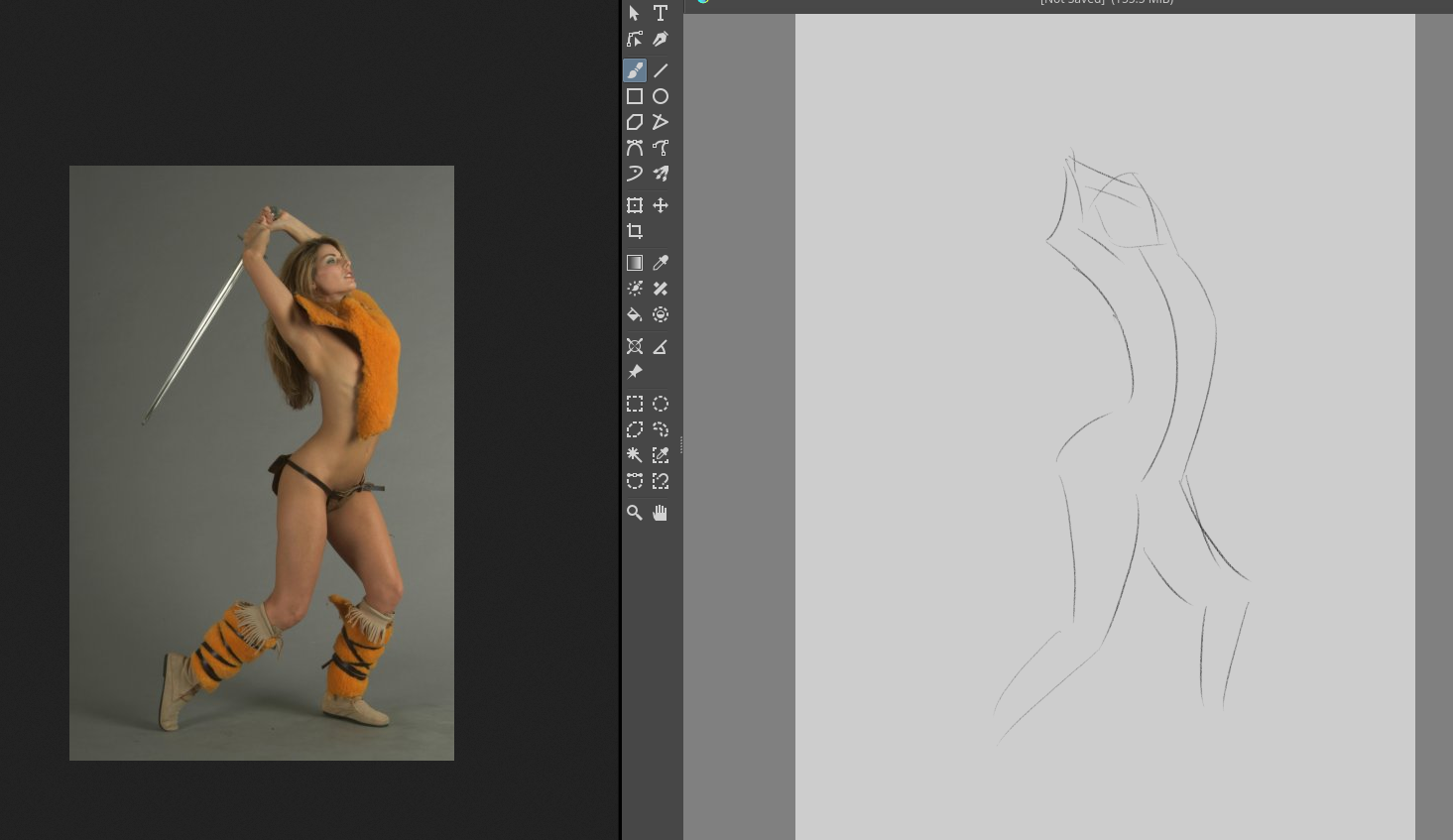The image size is (1453, 840).
Task: Select the Calligraphy pen tool
Action: point(661,39)
